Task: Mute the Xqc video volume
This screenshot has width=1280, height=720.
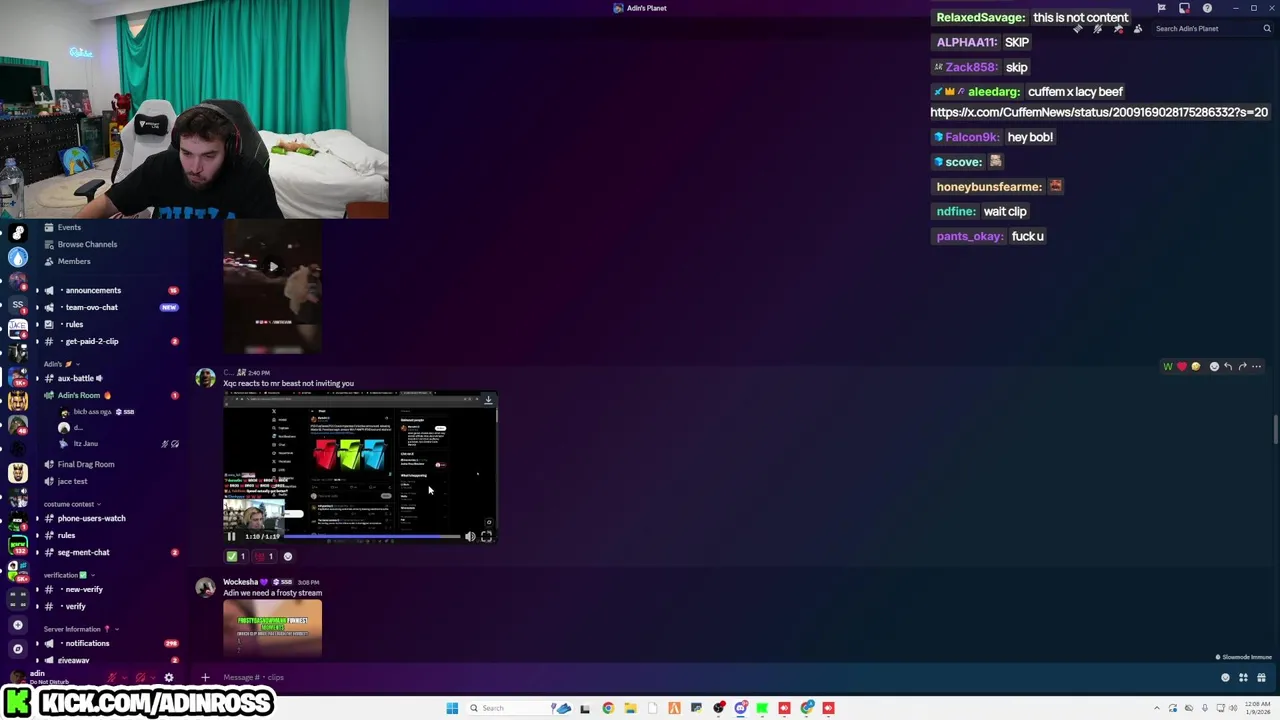Action: point(470,537)
